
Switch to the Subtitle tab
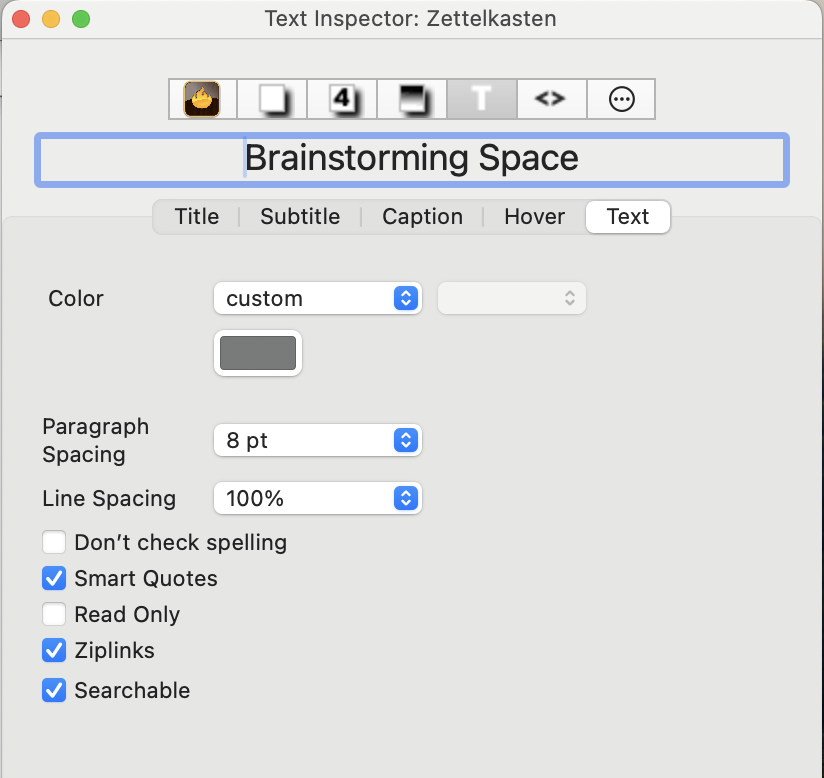coord(300,217)
